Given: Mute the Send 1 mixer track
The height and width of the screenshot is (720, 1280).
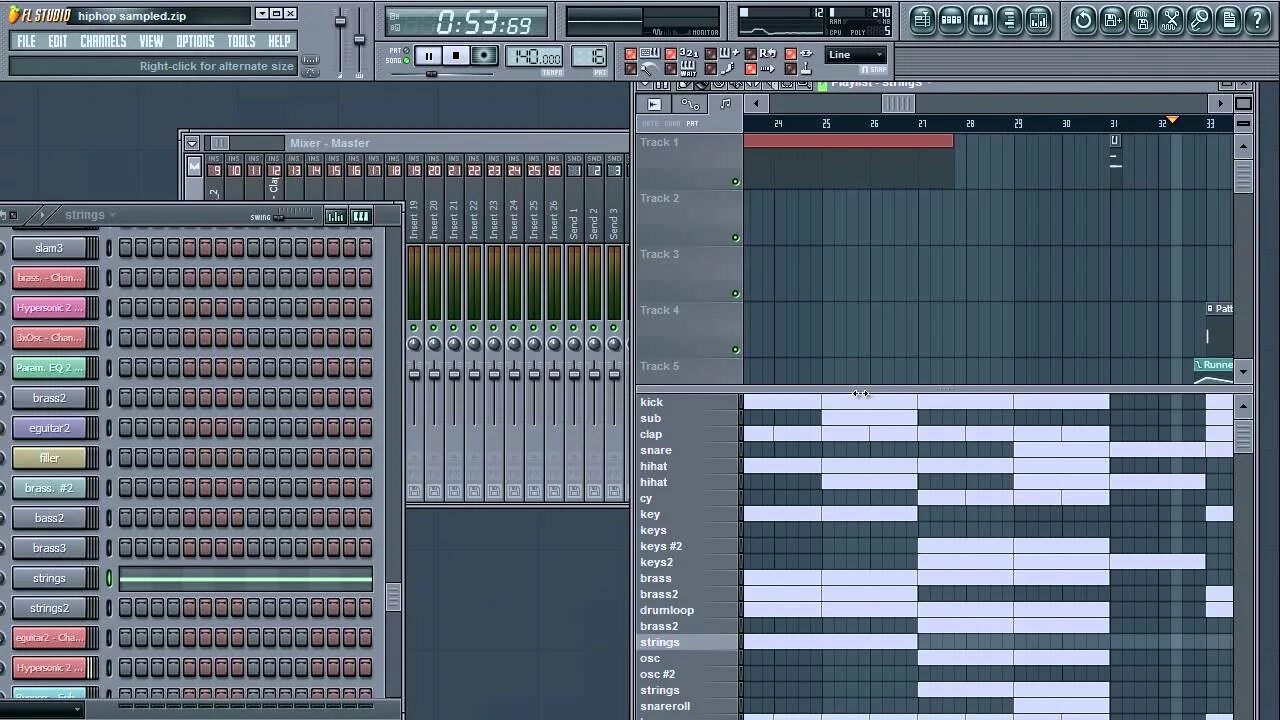Looking at the screenshot, I should [574, 328].
